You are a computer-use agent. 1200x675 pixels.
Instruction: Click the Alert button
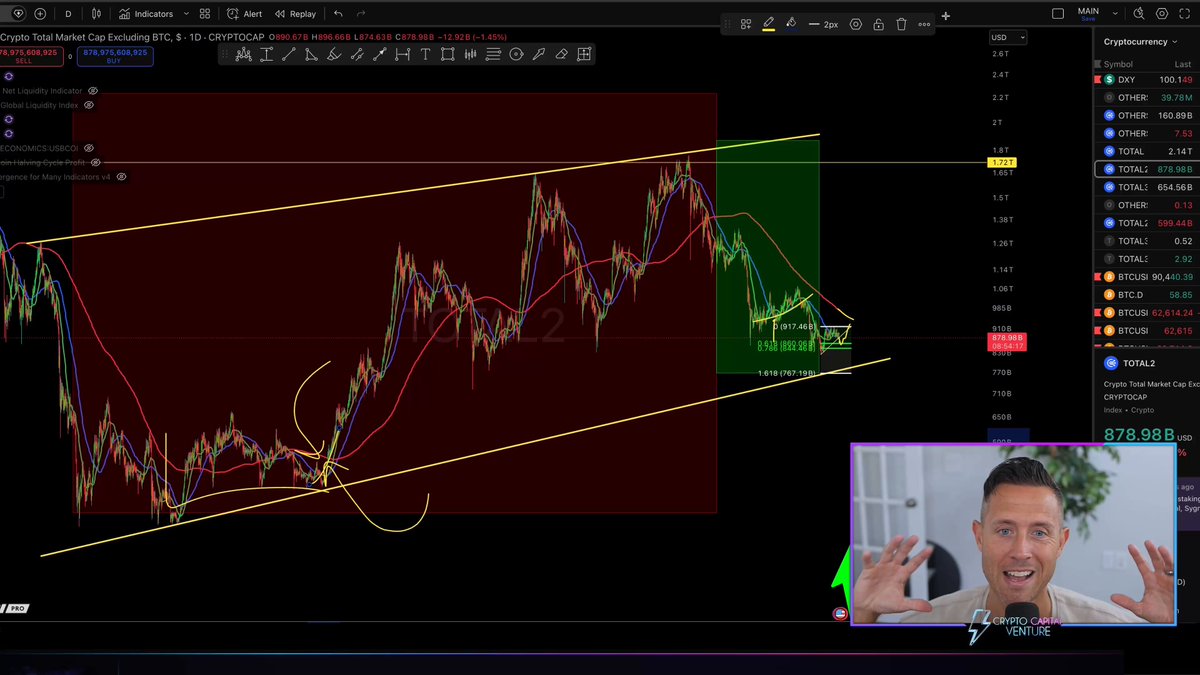pos(244,14)
